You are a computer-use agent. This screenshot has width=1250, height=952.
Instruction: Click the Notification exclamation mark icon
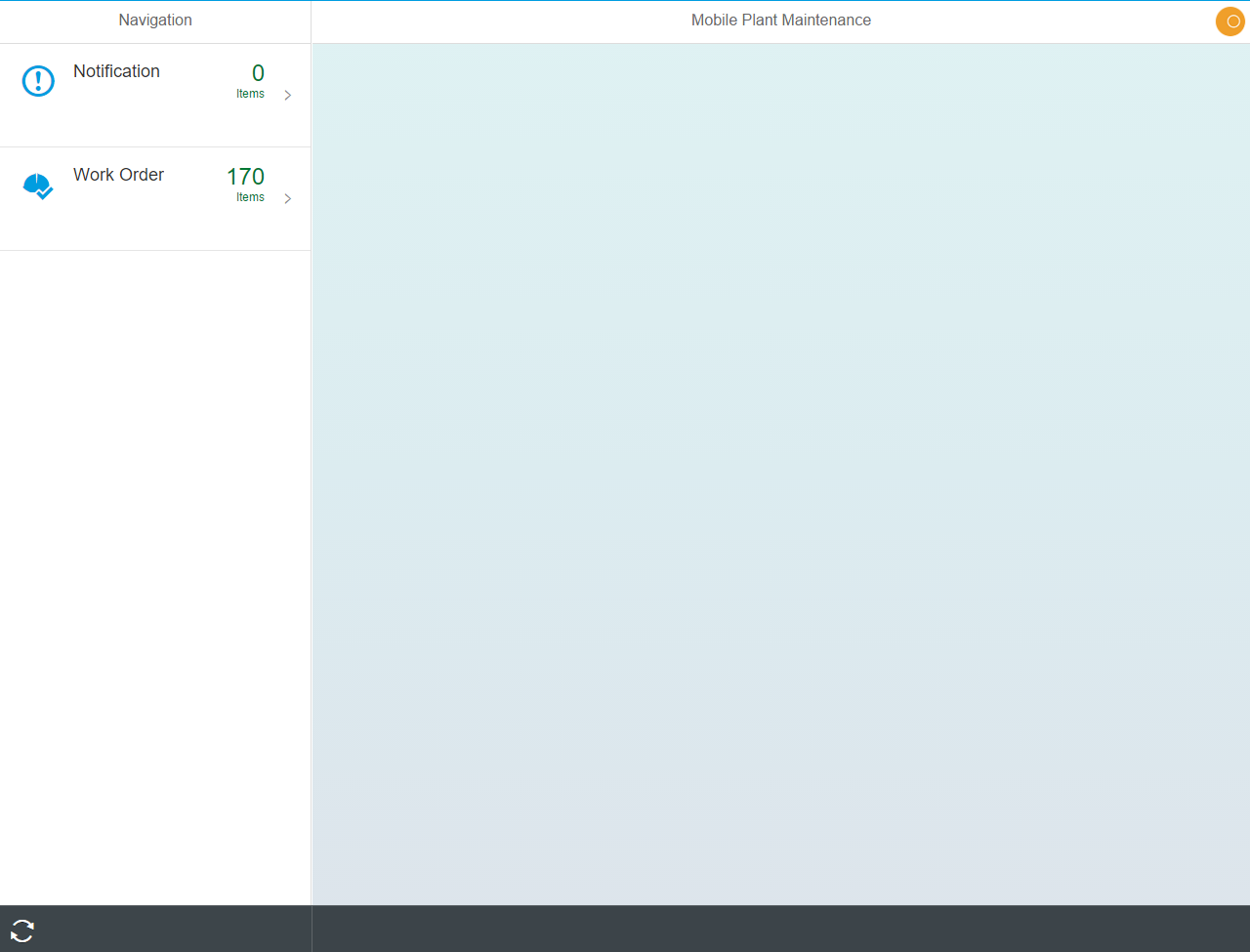pos(38,81)
